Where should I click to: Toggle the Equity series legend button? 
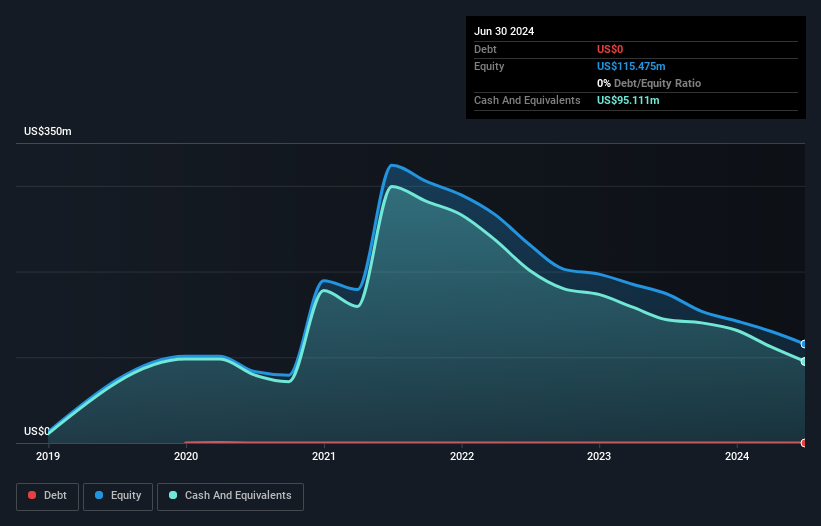click(118, 496)
